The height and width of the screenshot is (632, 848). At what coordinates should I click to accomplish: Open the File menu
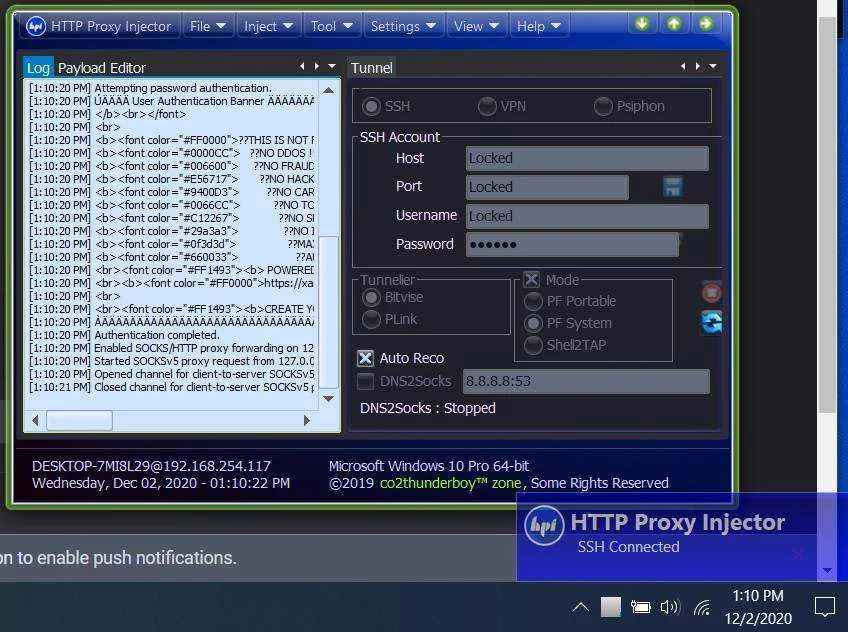pos(207,26)
